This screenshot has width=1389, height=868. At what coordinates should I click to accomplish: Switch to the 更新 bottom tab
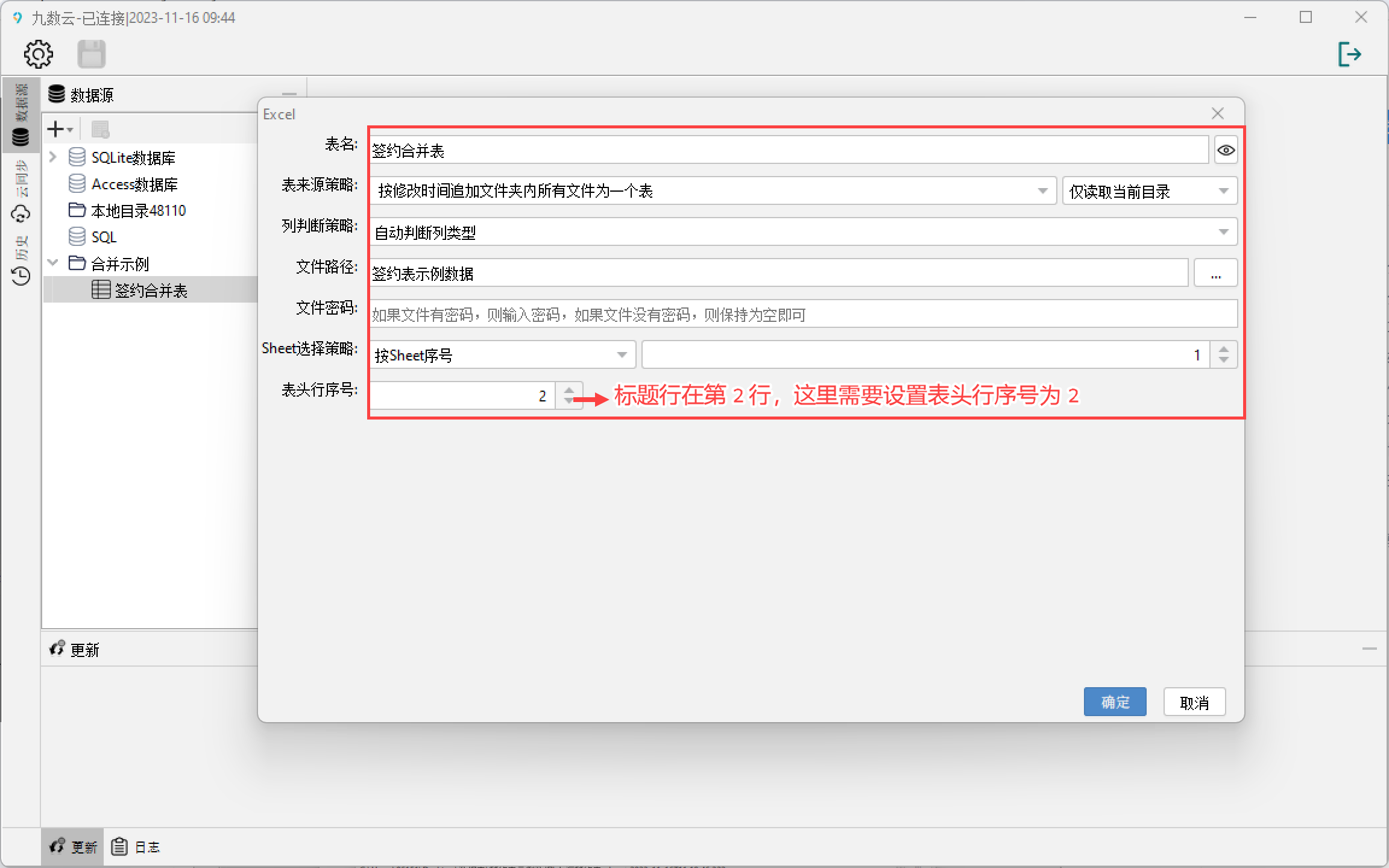click(74, 847)
